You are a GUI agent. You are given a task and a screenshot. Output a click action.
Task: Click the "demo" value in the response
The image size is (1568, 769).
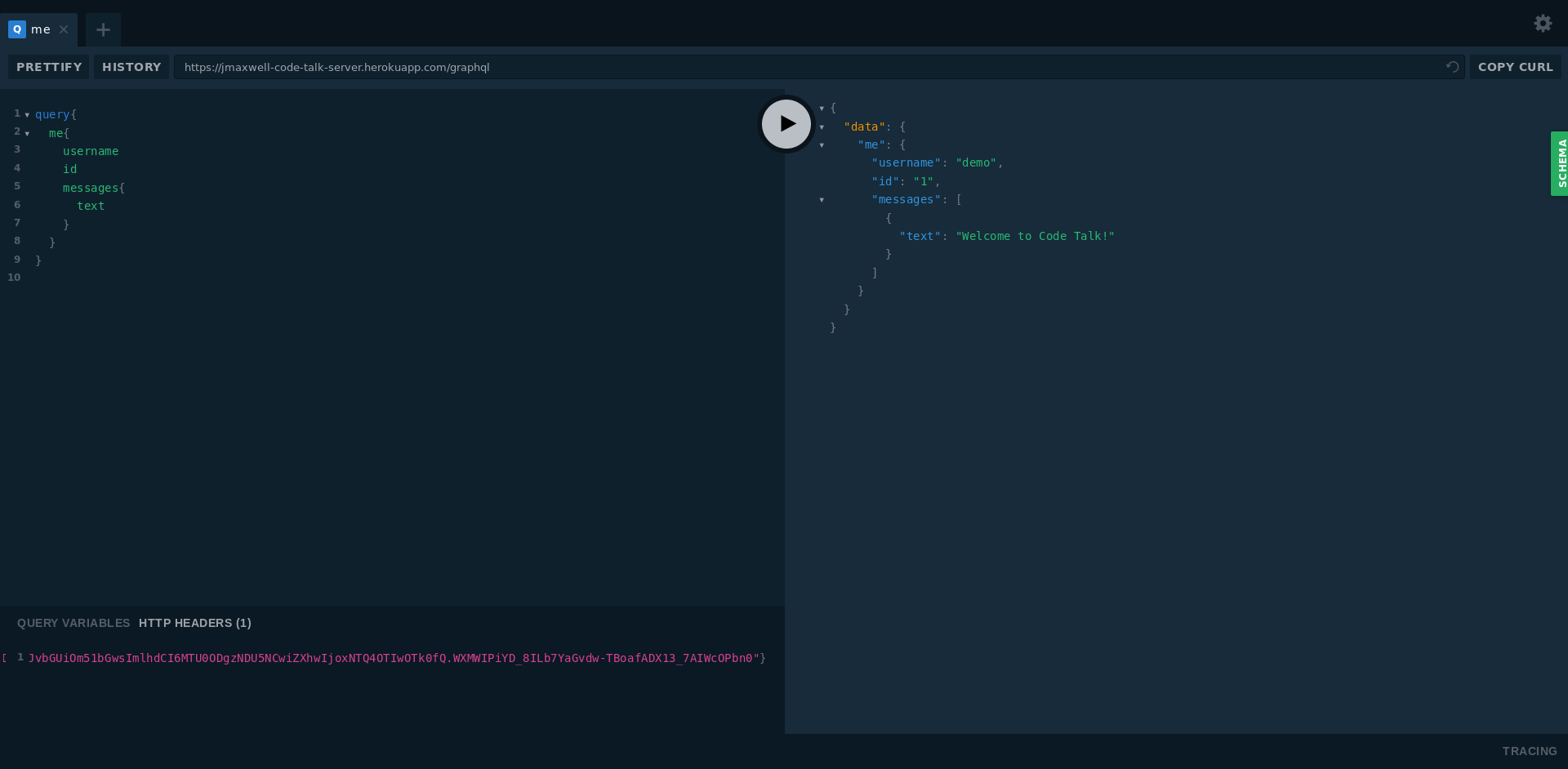pos(976,162)
